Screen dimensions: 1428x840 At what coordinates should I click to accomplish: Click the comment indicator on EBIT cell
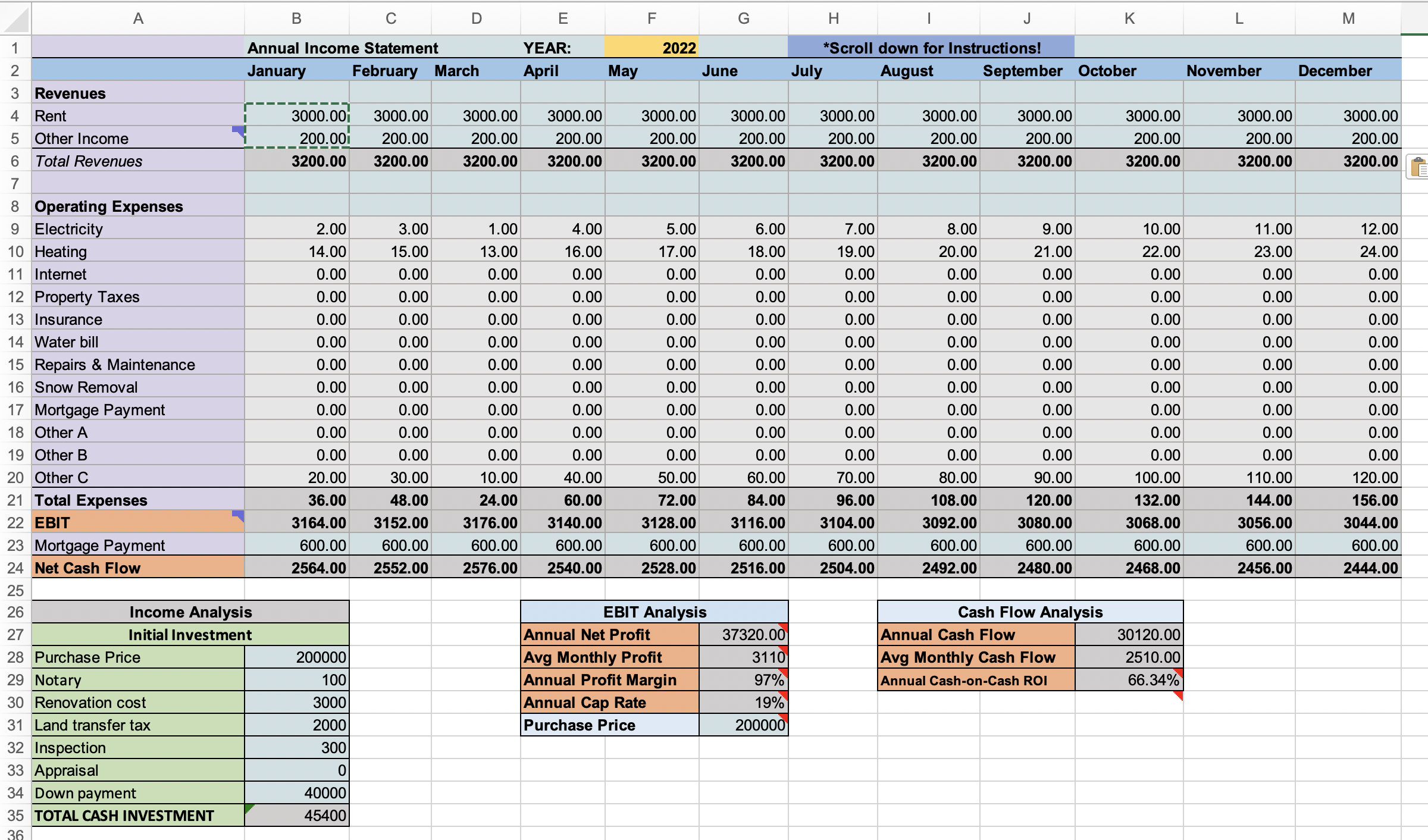tap(239, 515)
